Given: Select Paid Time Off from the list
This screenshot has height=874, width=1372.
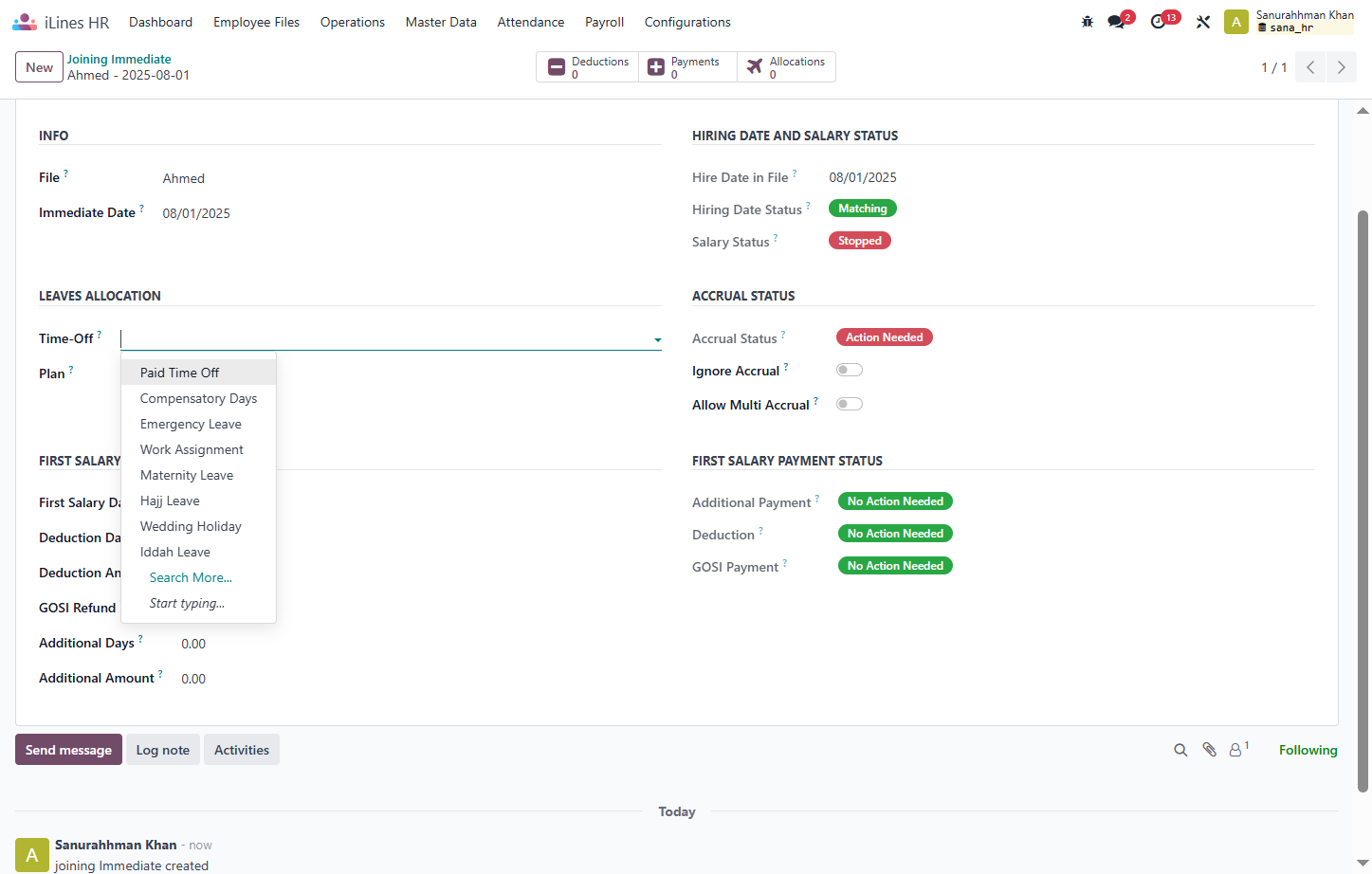Looking at the screenshot, I should 199,373.
